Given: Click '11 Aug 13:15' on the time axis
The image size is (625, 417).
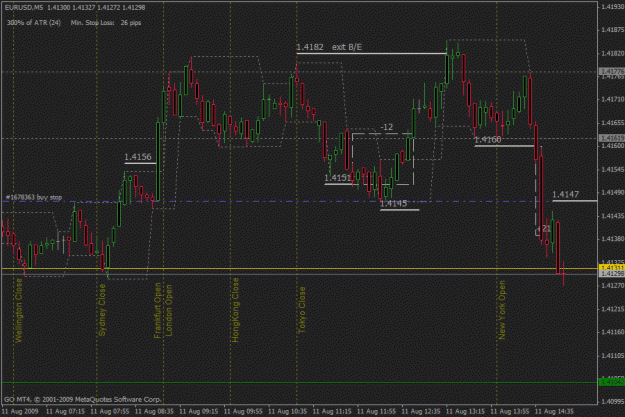Looking at the screenshot, I should coord(465,411).
